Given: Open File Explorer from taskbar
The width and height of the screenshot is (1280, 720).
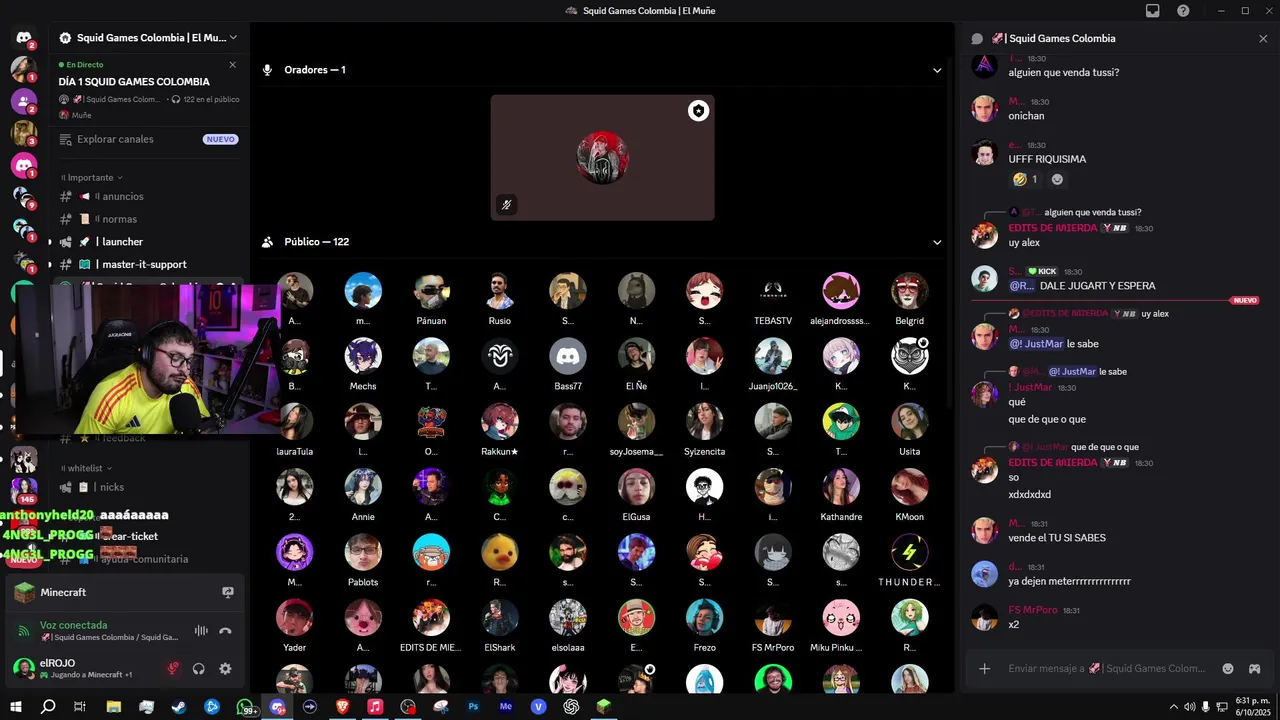Looking at the screenshot, I should click(x=114, y=706).
